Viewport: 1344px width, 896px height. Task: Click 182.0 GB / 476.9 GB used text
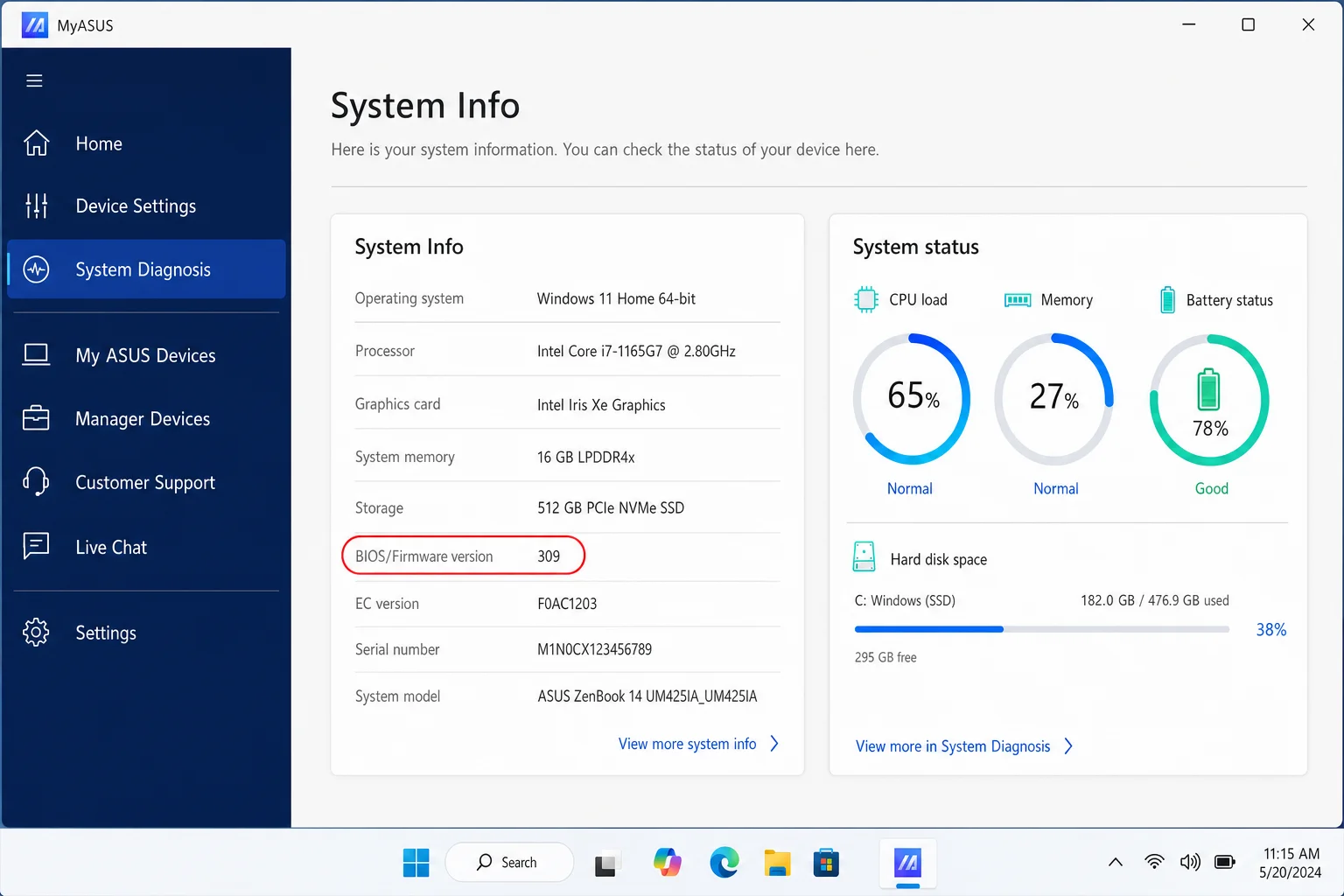[x=1155, y=600]
